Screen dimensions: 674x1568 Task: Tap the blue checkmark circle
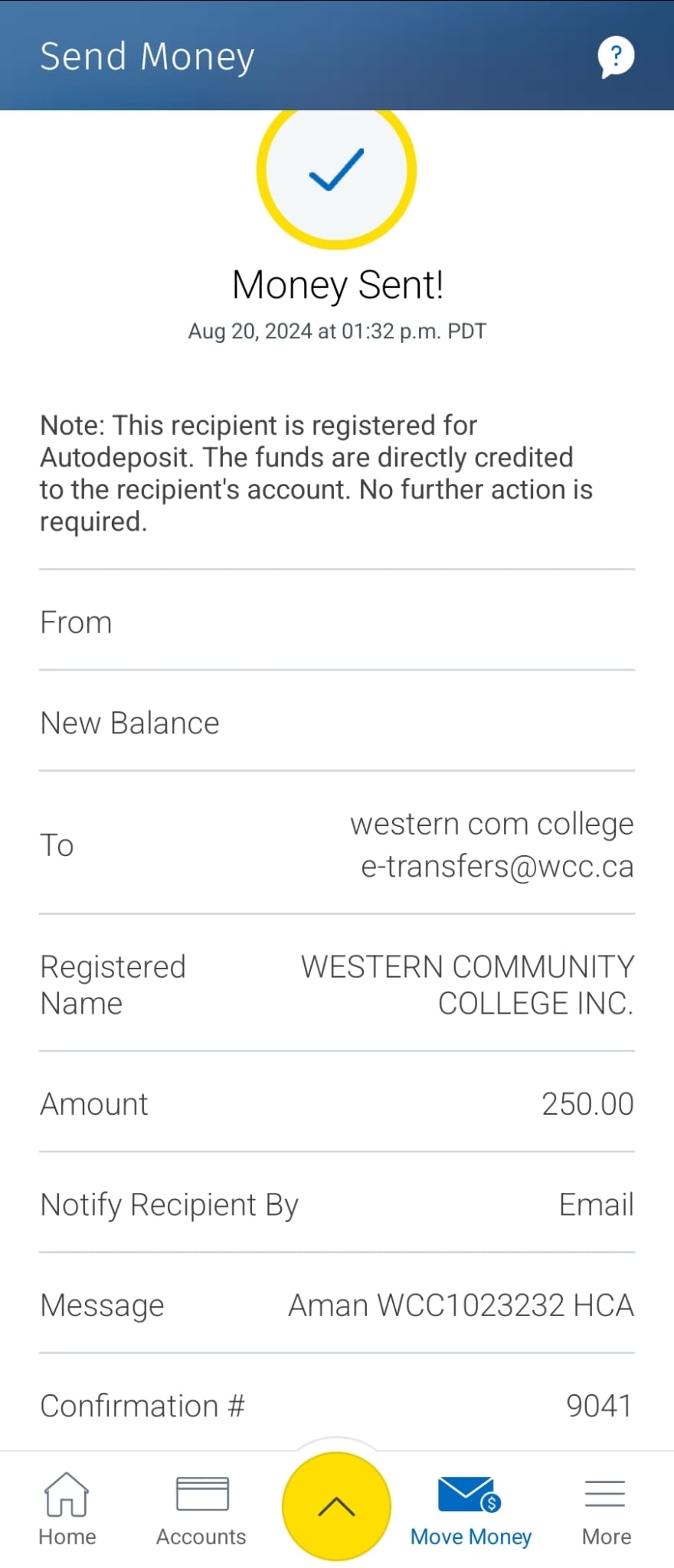click(x=336, y=171)
